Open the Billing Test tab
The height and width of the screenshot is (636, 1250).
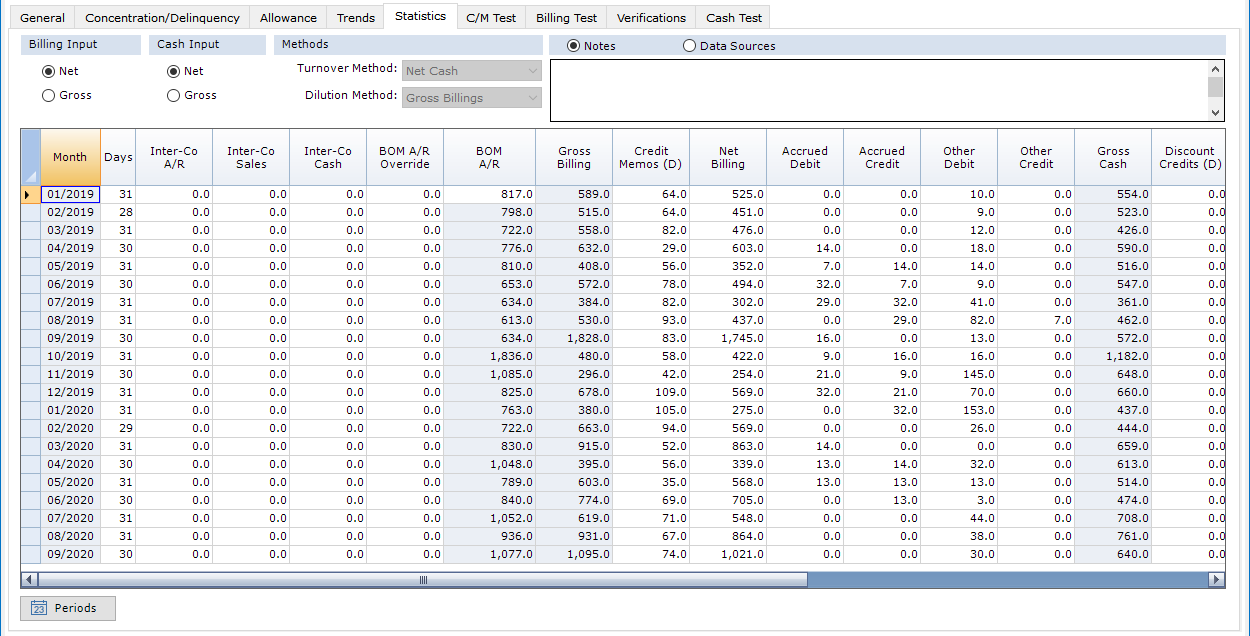(x=566, y=18)
